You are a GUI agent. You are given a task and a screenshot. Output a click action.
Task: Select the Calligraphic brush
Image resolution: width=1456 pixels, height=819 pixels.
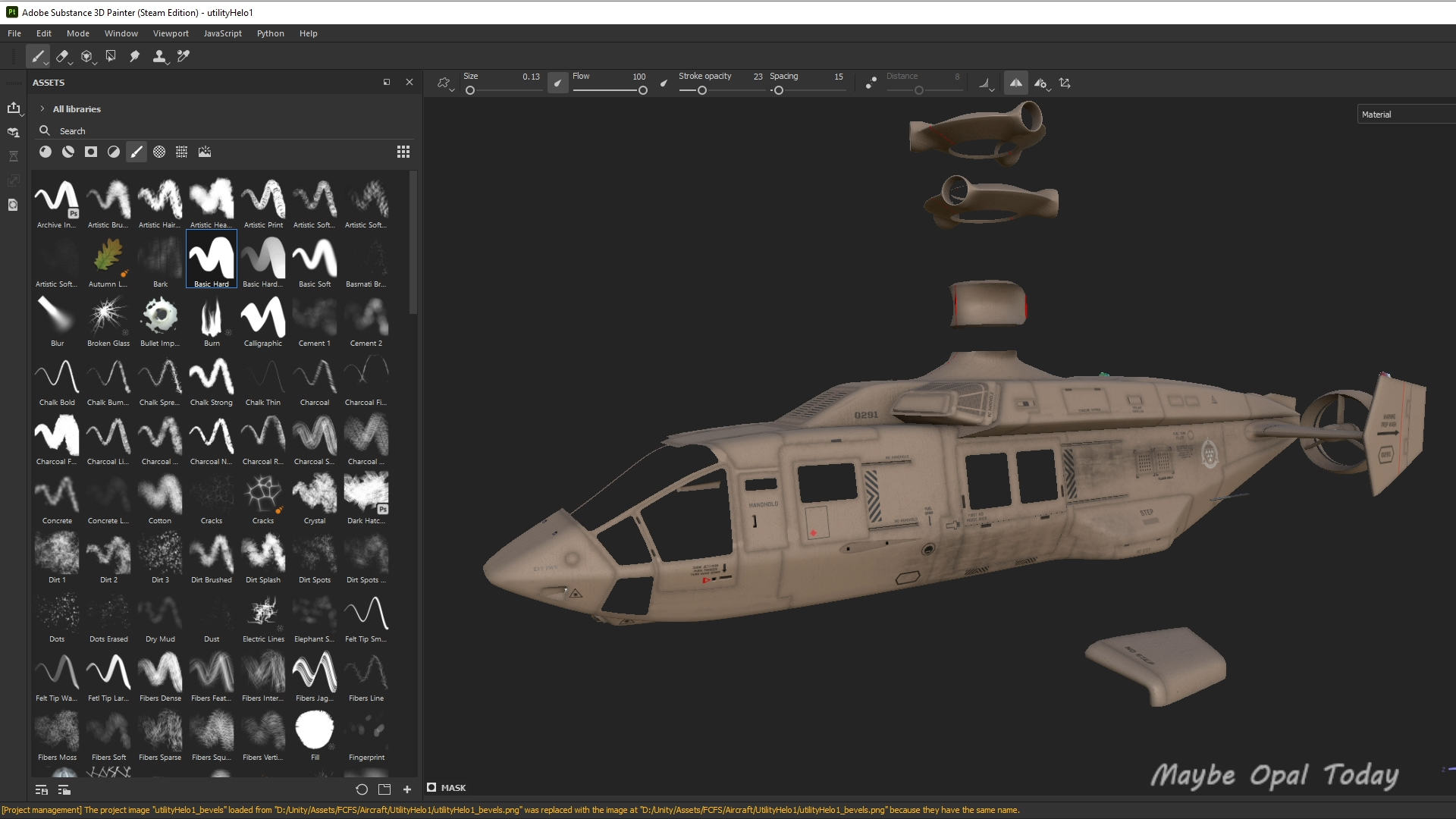pos(263,318)
